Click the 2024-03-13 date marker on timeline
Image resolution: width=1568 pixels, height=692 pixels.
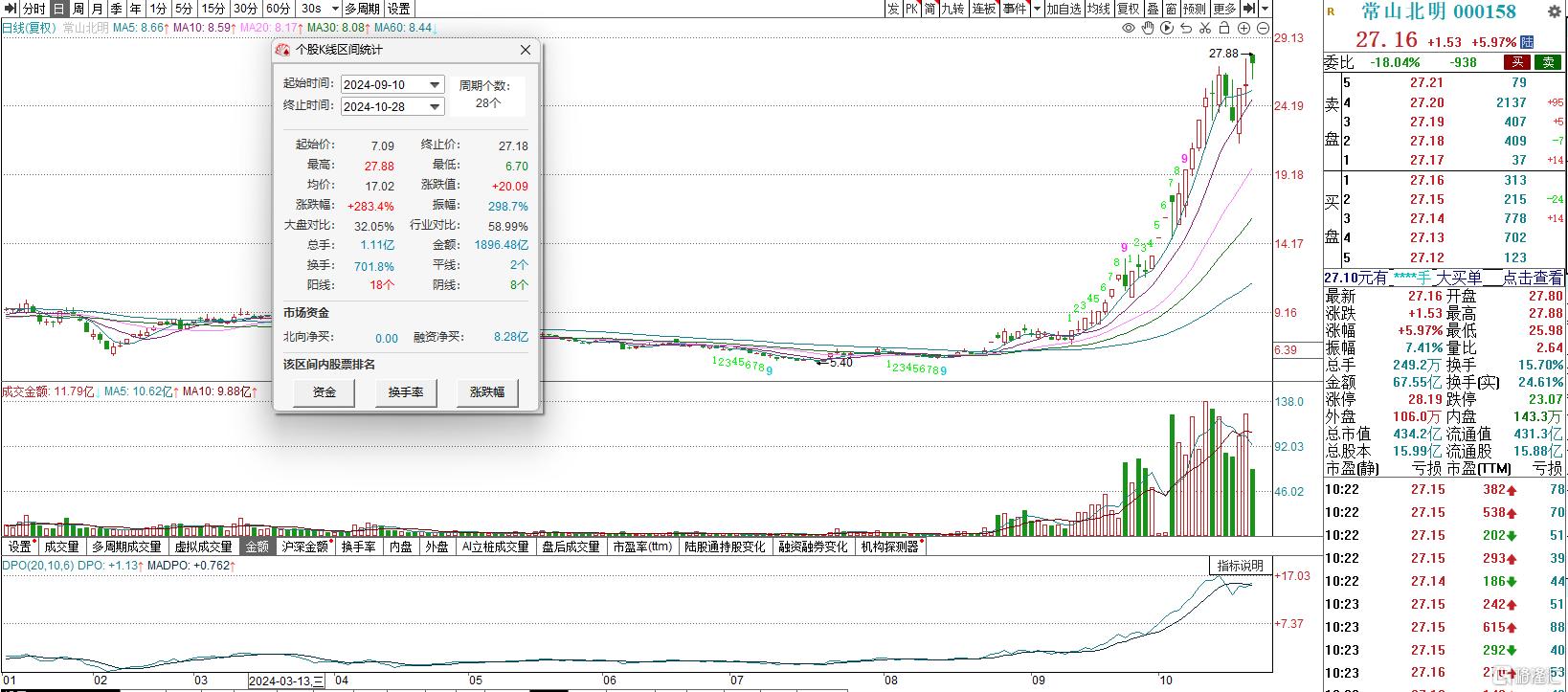285,681
